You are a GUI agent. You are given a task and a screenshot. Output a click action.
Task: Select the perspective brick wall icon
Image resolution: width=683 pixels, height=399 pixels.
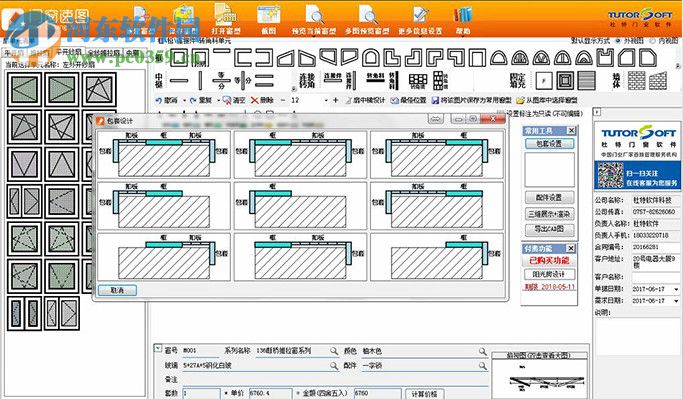click(x=658, y=81)
